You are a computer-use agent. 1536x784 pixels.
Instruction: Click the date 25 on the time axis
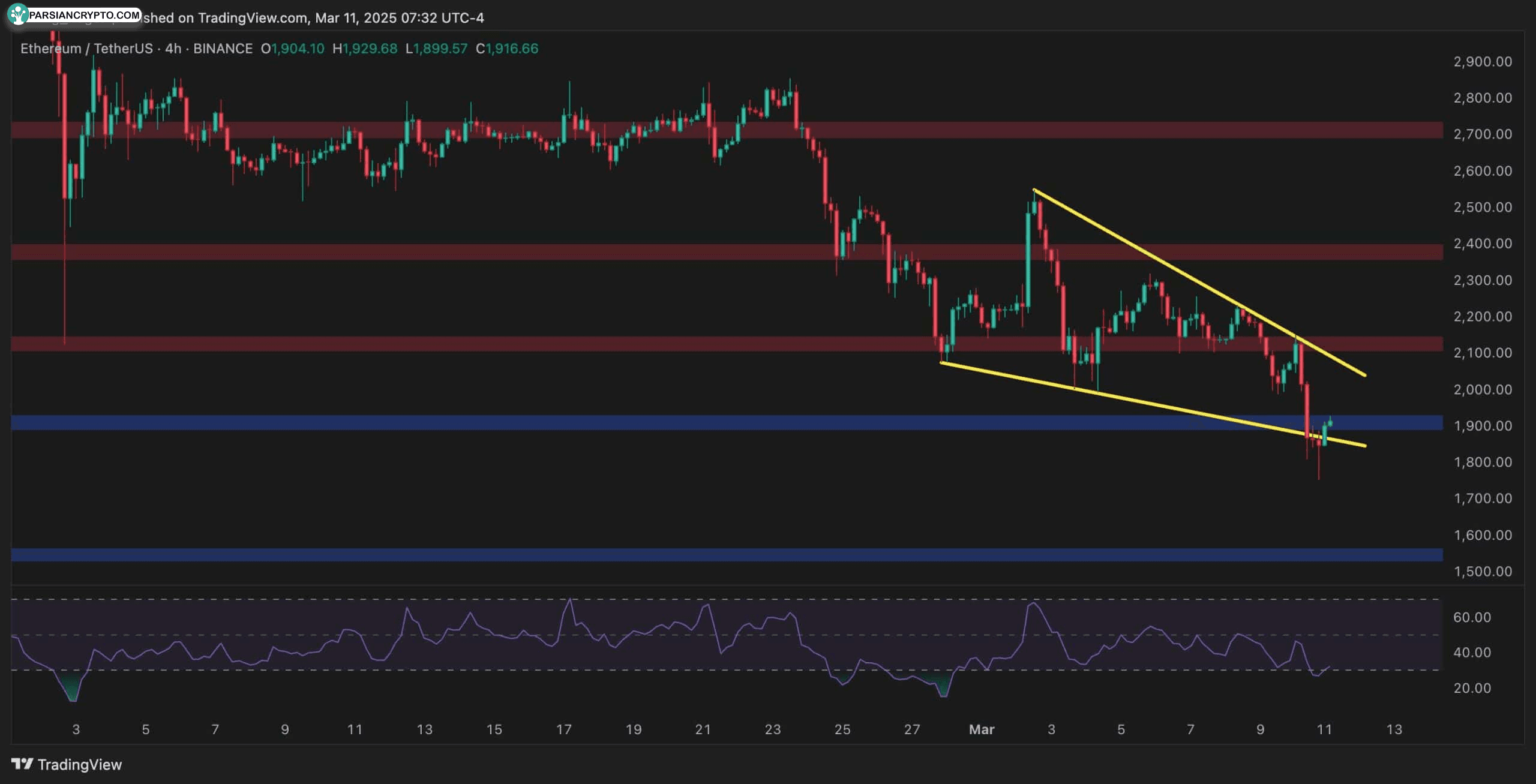click(842, 729)
